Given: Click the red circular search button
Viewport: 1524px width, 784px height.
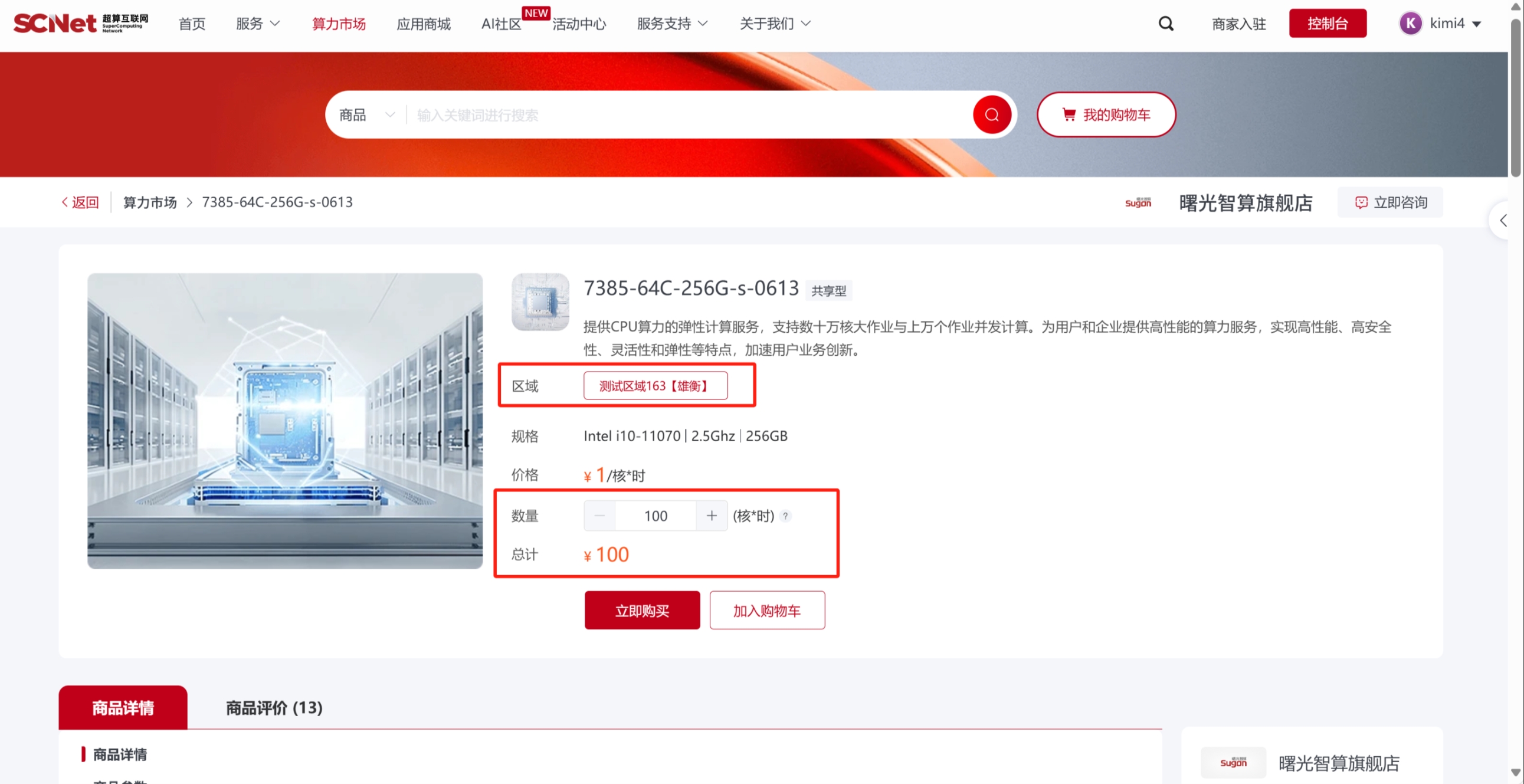Looking at the screenshot, I should (992, 115).
